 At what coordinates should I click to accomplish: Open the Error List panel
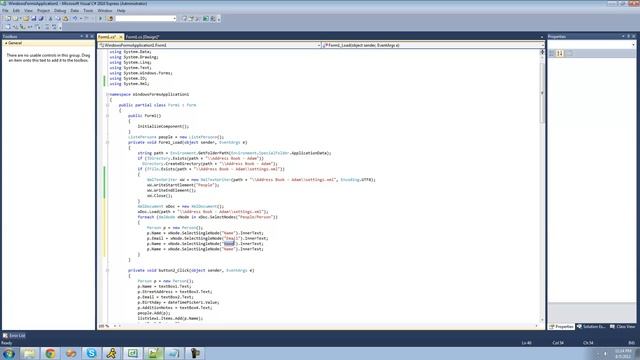[14, 336]
